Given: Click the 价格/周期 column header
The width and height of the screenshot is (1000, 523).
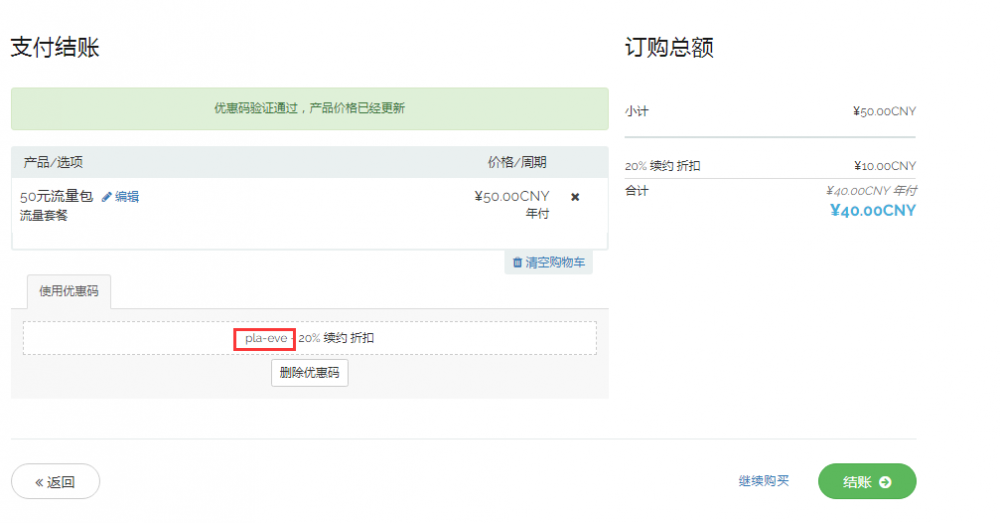Looking at the screenshot, I should point(516,162).
